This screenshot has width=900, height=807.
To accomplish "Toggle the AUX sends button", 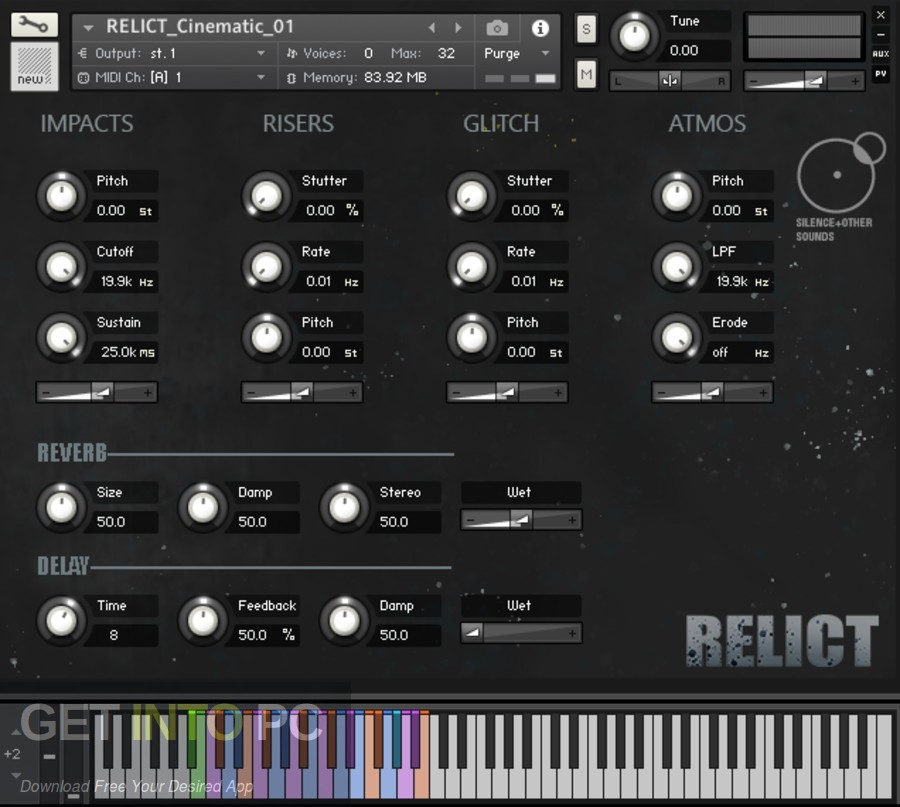I will 880,54.
